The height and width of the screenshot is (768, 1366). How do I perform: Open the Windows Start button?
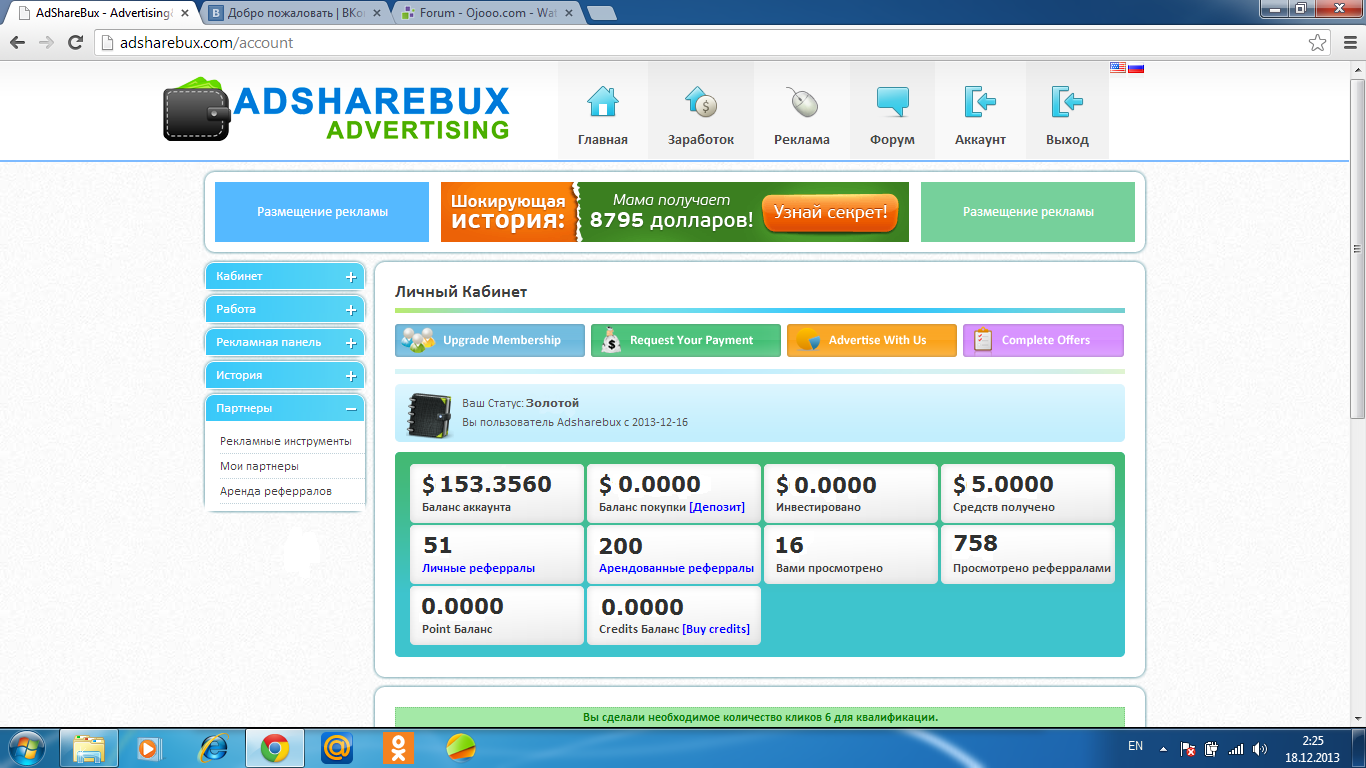coord(26,747)
